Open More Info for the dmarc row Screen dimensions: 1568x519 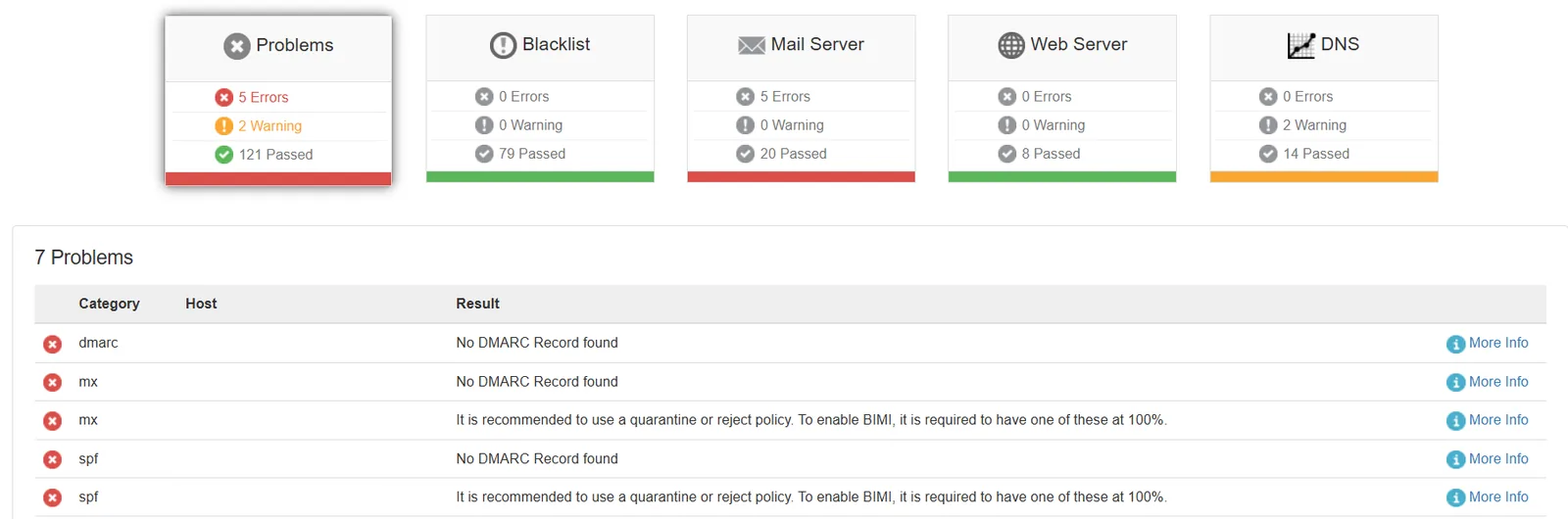point(1488,343)
